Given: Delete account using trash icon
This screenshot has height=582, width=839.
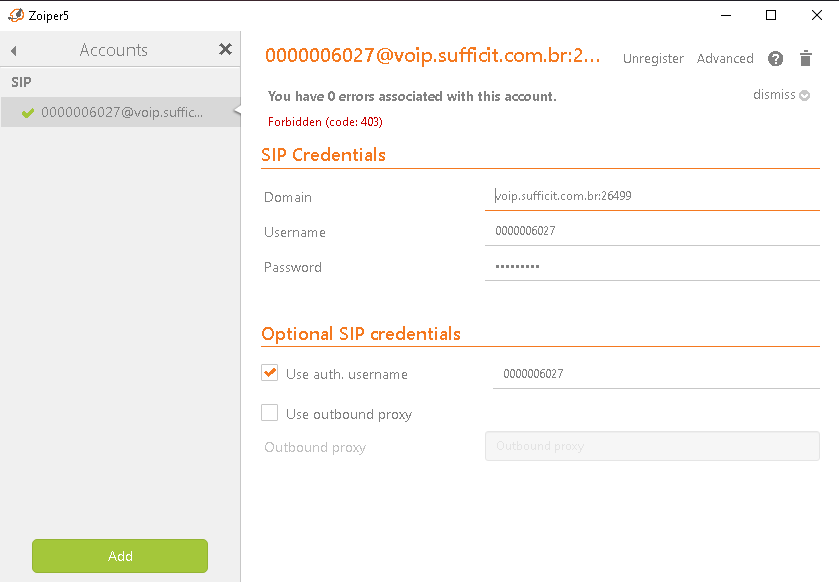Looking at the screenshot, I should click(x=805, y=59).
